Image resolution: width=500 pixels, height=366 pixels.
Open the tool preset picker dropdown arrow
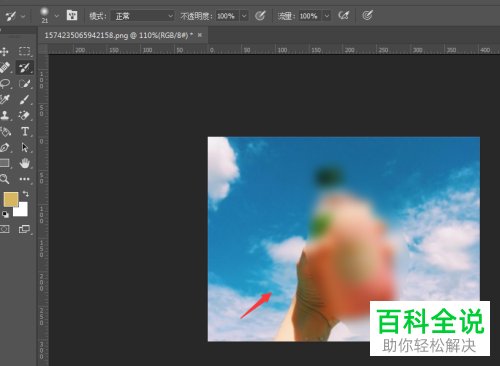23,16
